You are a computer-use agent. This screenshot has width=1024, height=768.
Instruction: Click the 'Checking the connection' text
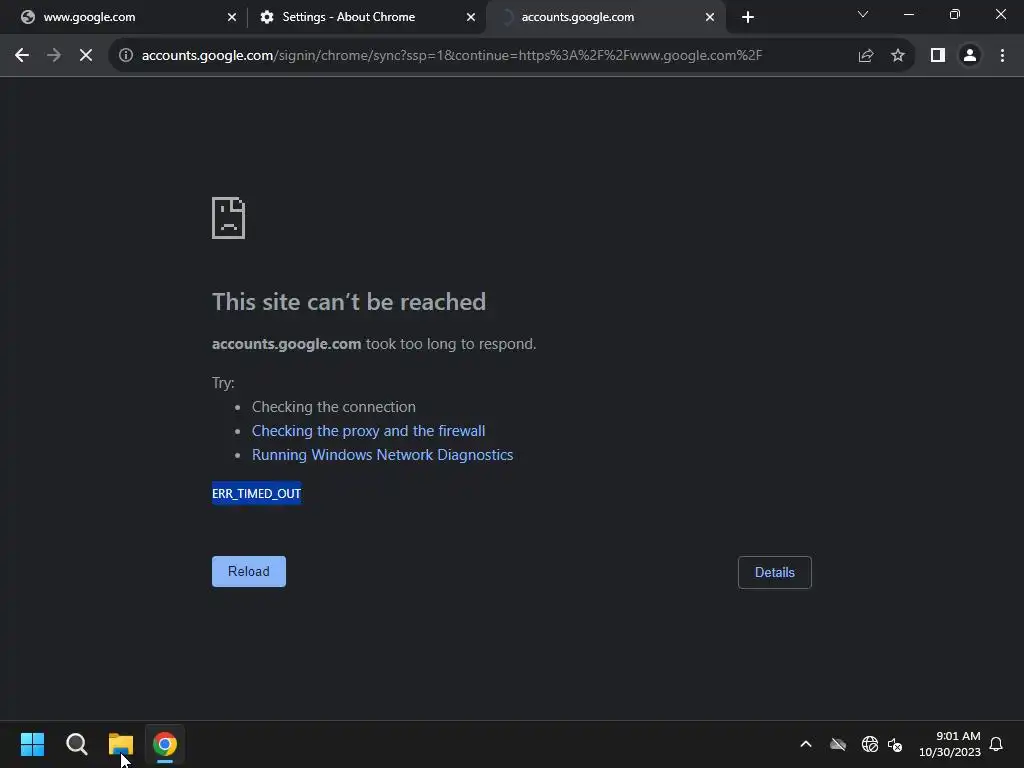pos(334,407)
